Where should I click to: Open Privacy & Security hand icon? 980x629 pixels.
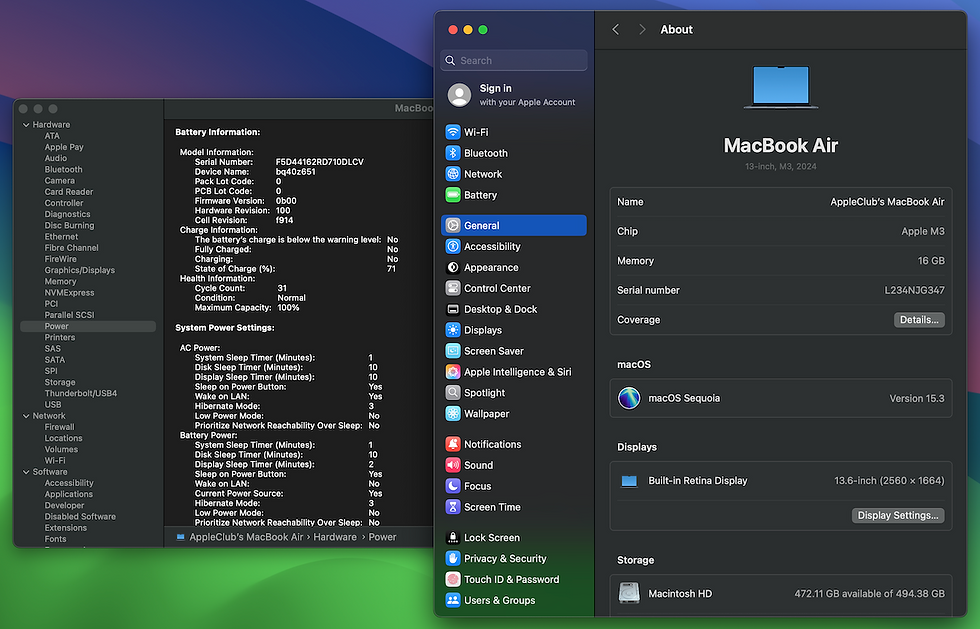pos(452,558)
